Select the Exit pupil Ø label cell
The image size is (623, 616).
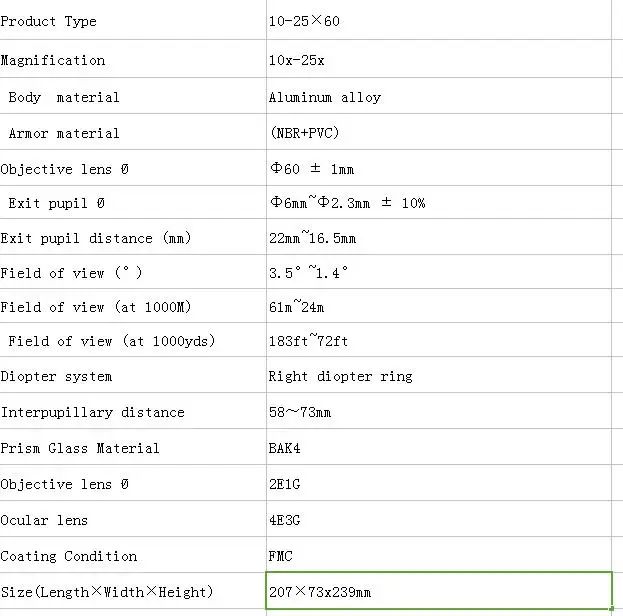tap(133, 202)
